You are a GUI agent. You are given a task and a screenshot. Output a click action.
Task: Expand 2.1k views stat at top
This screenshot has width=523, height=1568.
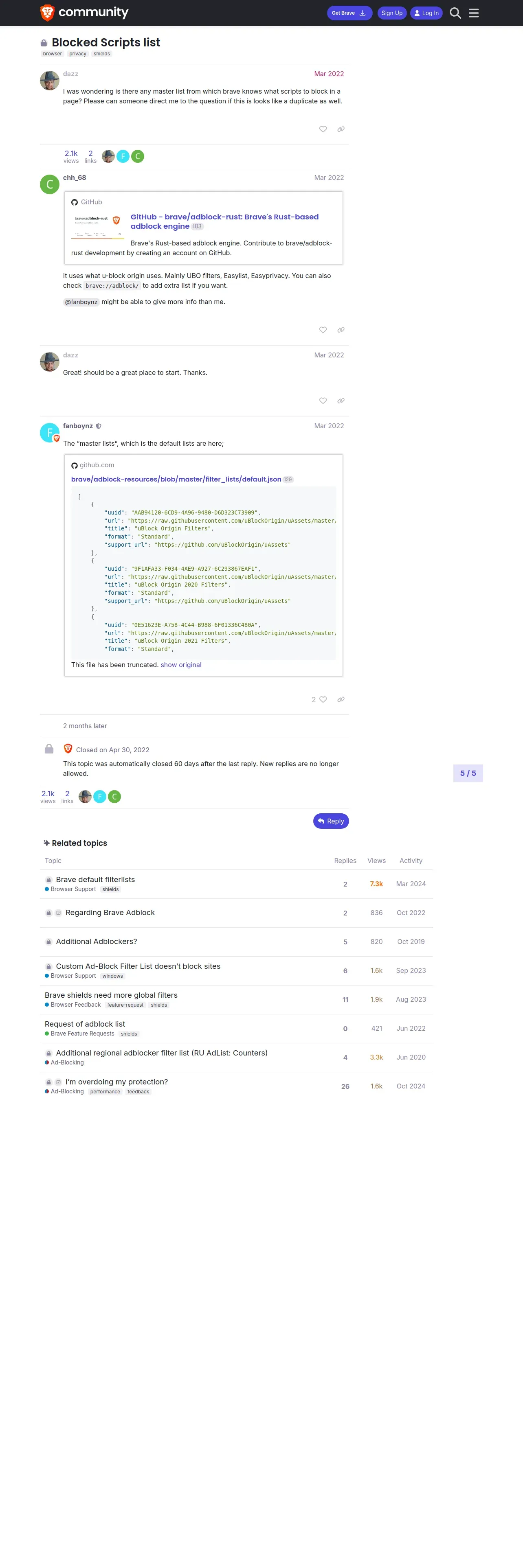(x=71, y=156)
